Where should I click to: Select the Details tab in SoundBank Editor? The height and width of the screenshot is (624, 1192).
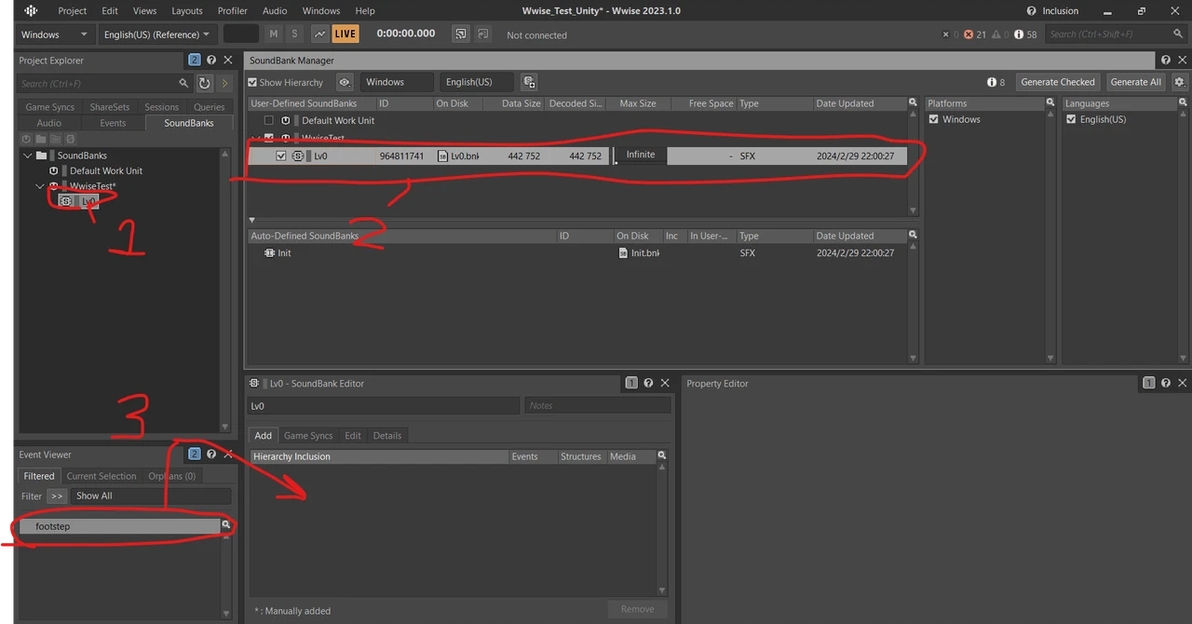click(x=387, y=436)
